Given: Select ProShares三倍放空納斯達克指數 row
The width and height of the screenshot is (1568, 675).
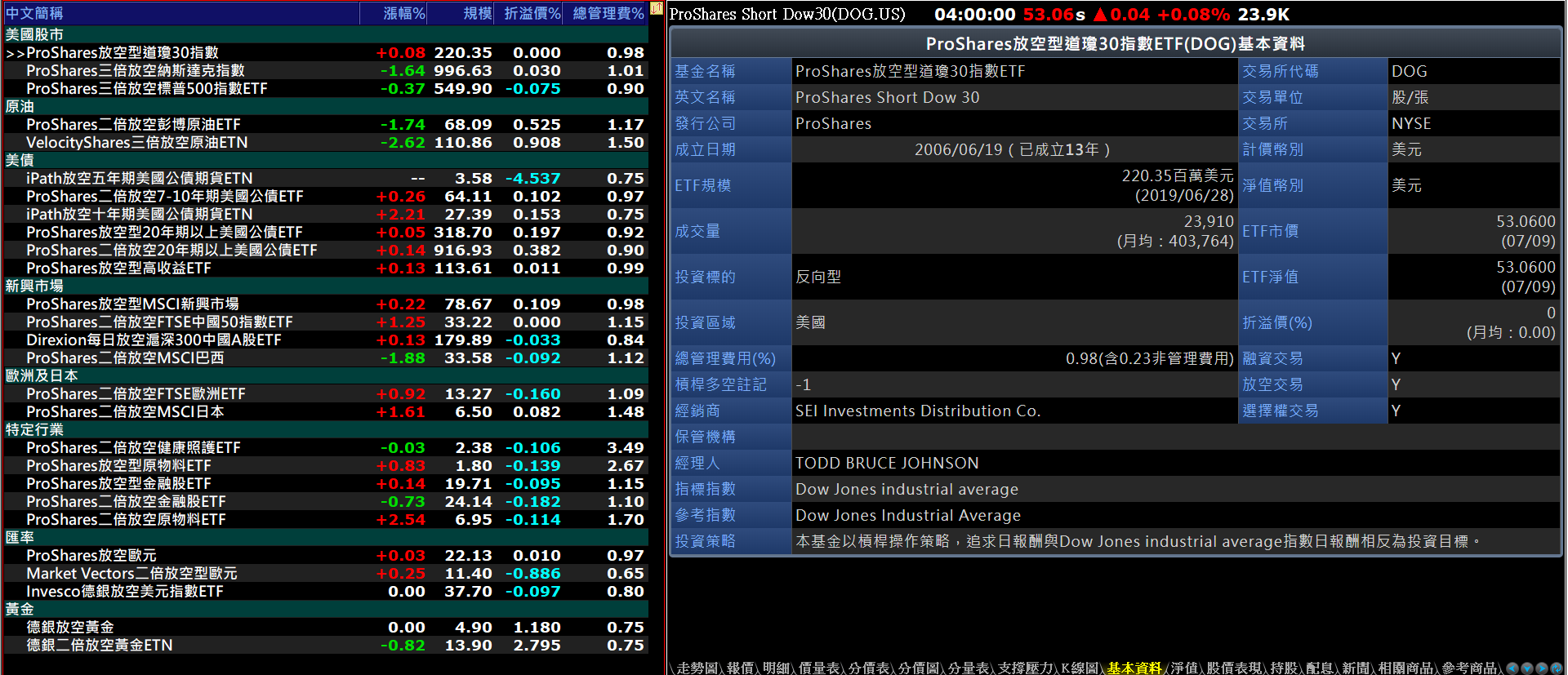Looking at the screenshot, I should tap(136, 71).
